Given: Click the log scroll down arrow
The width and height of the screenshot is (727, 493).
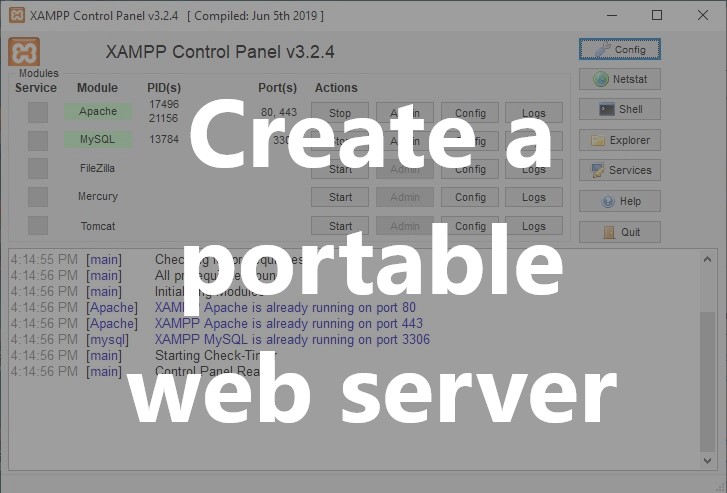Looking at the screenshot, I should pos(707,461).
